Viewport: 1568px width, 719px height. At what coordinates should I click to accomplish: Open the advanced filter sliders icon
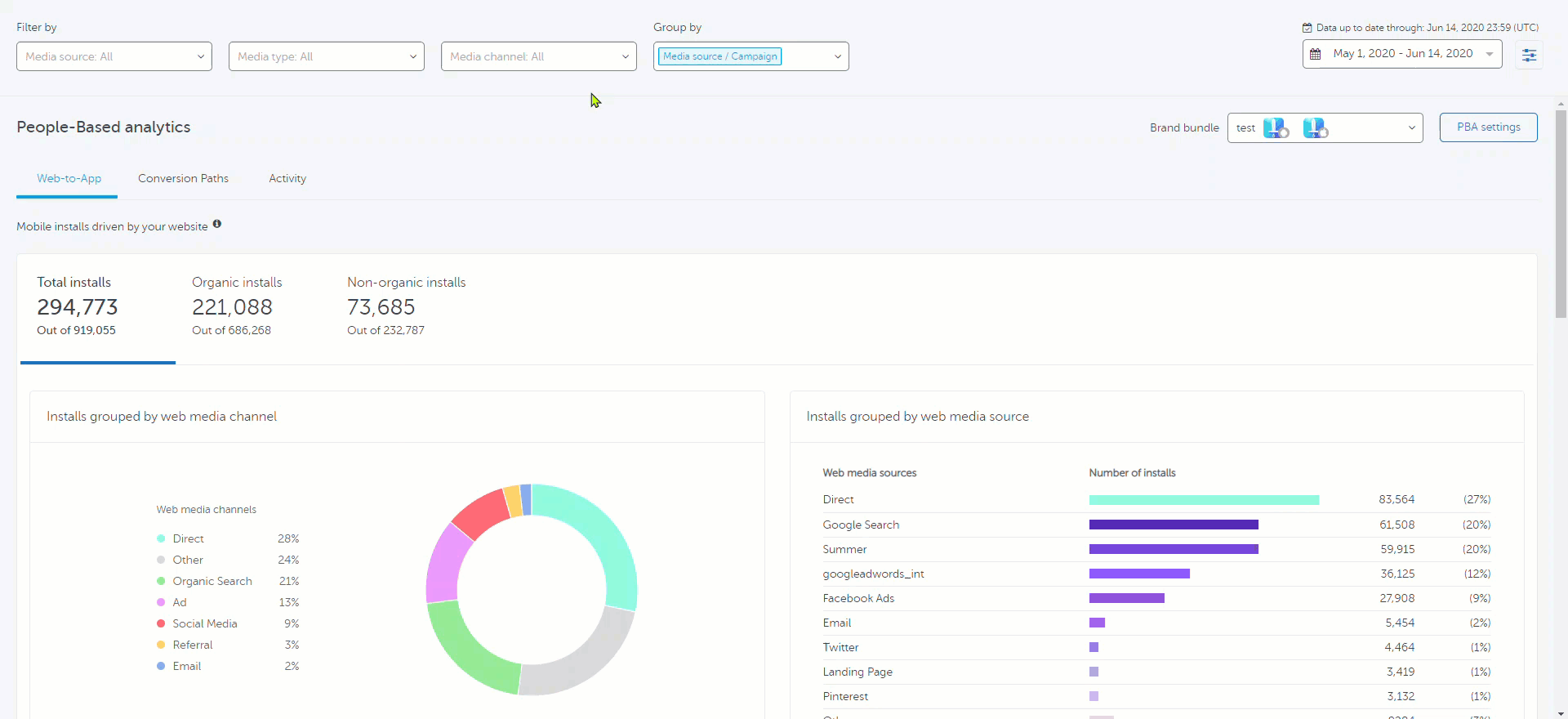(1529, 55)
